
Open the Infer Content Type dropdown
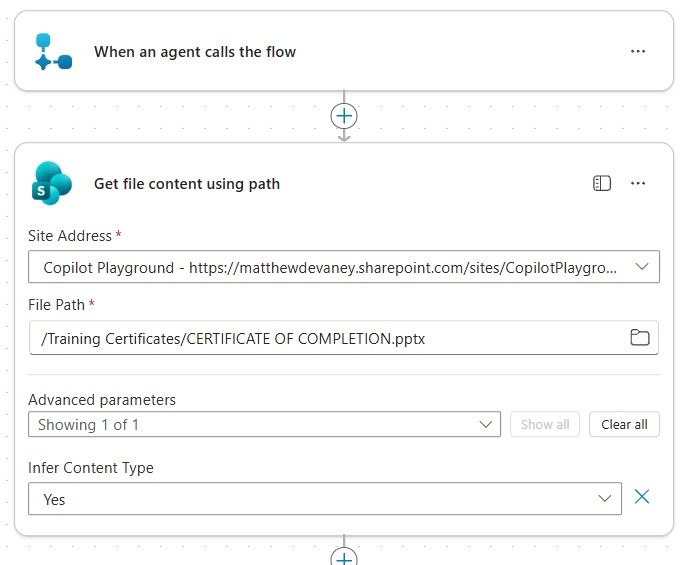pos(325,499)
